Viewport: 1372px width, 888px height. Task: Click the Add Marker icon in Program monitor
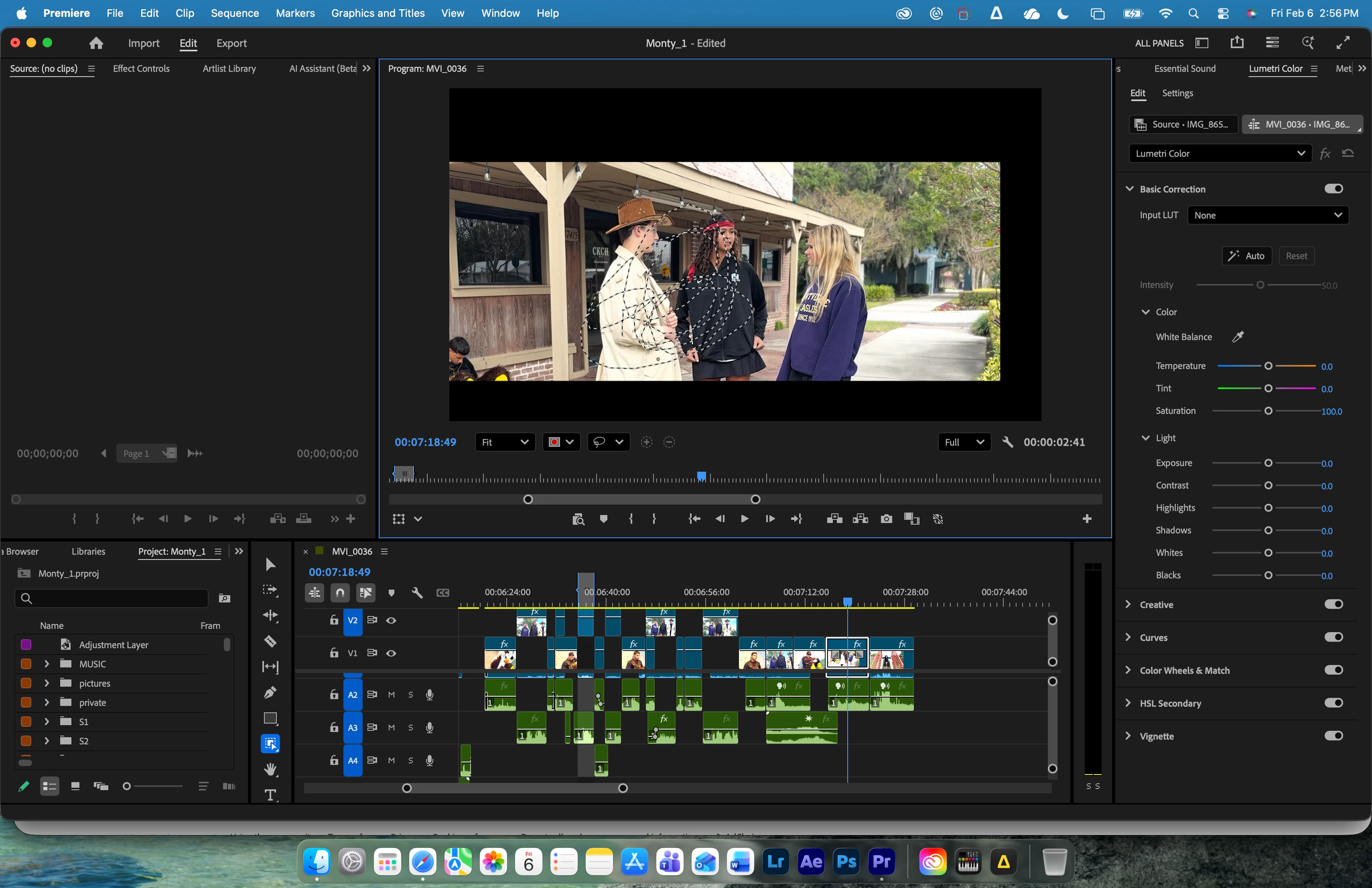604,519
